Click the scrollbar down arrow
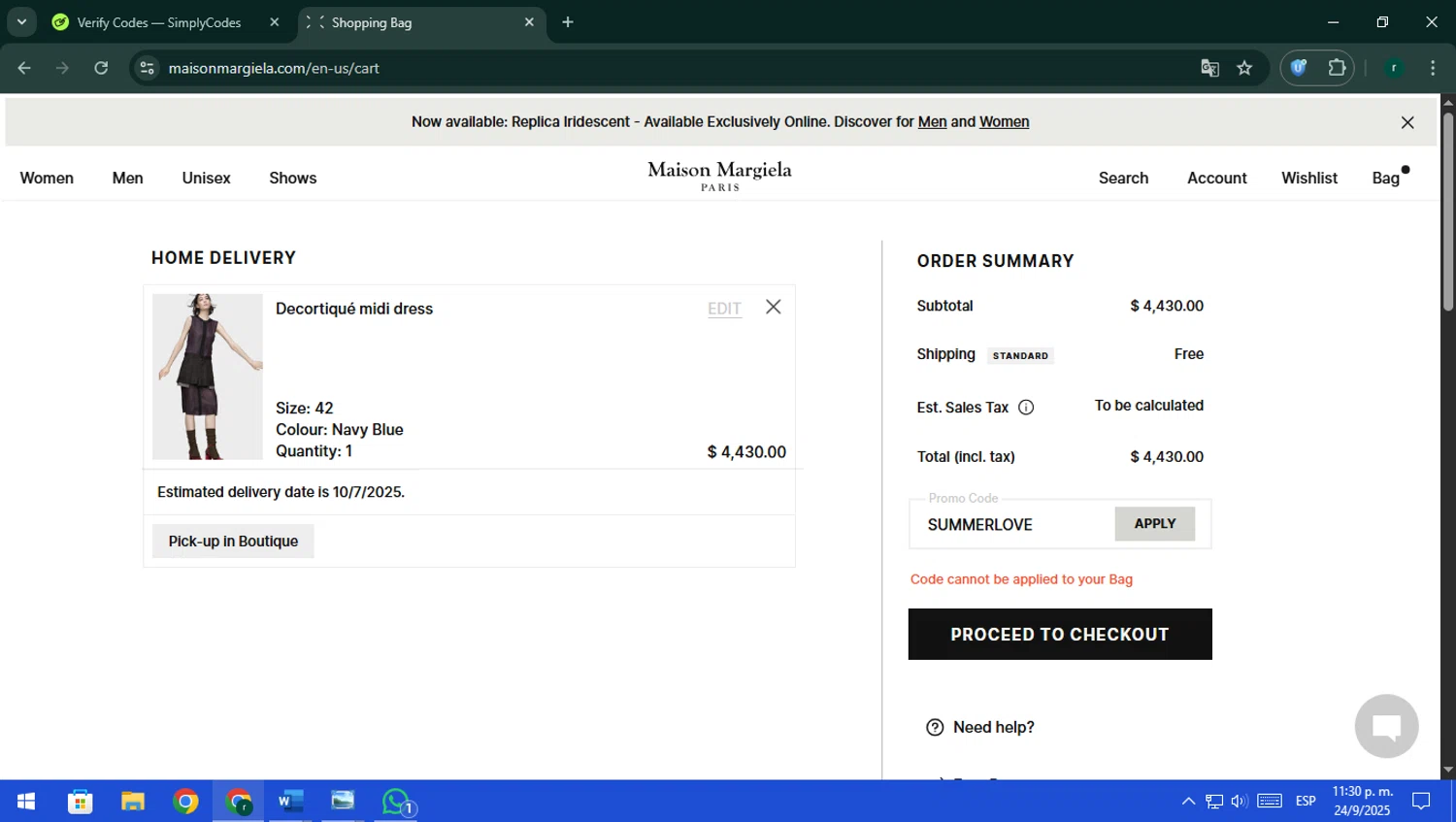Image resolution: width=1456 pixels, height=822 pixels. point(1447,771)
